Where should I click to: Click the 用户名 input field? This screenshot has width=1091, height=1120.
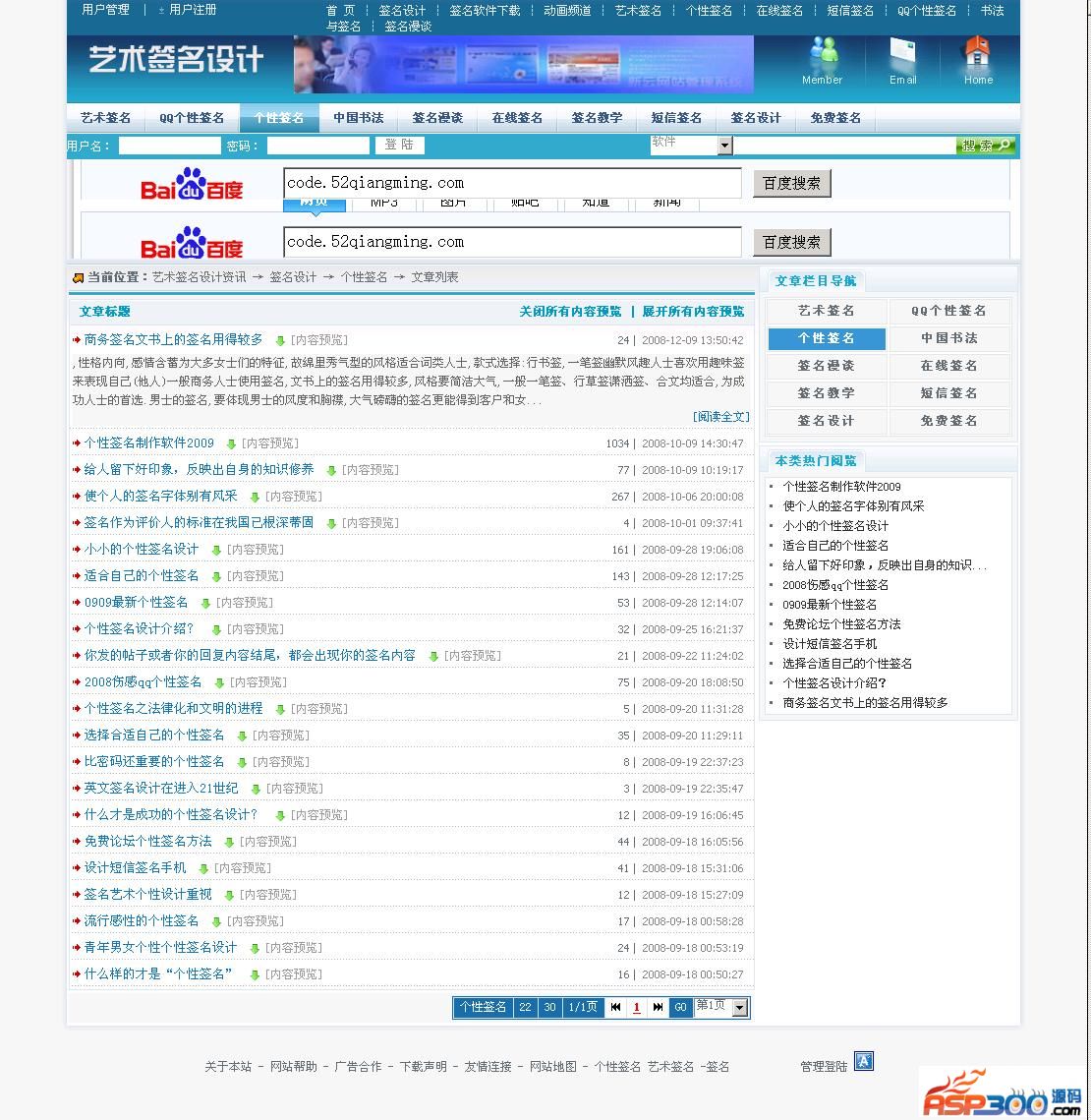(x=169, y=146)
